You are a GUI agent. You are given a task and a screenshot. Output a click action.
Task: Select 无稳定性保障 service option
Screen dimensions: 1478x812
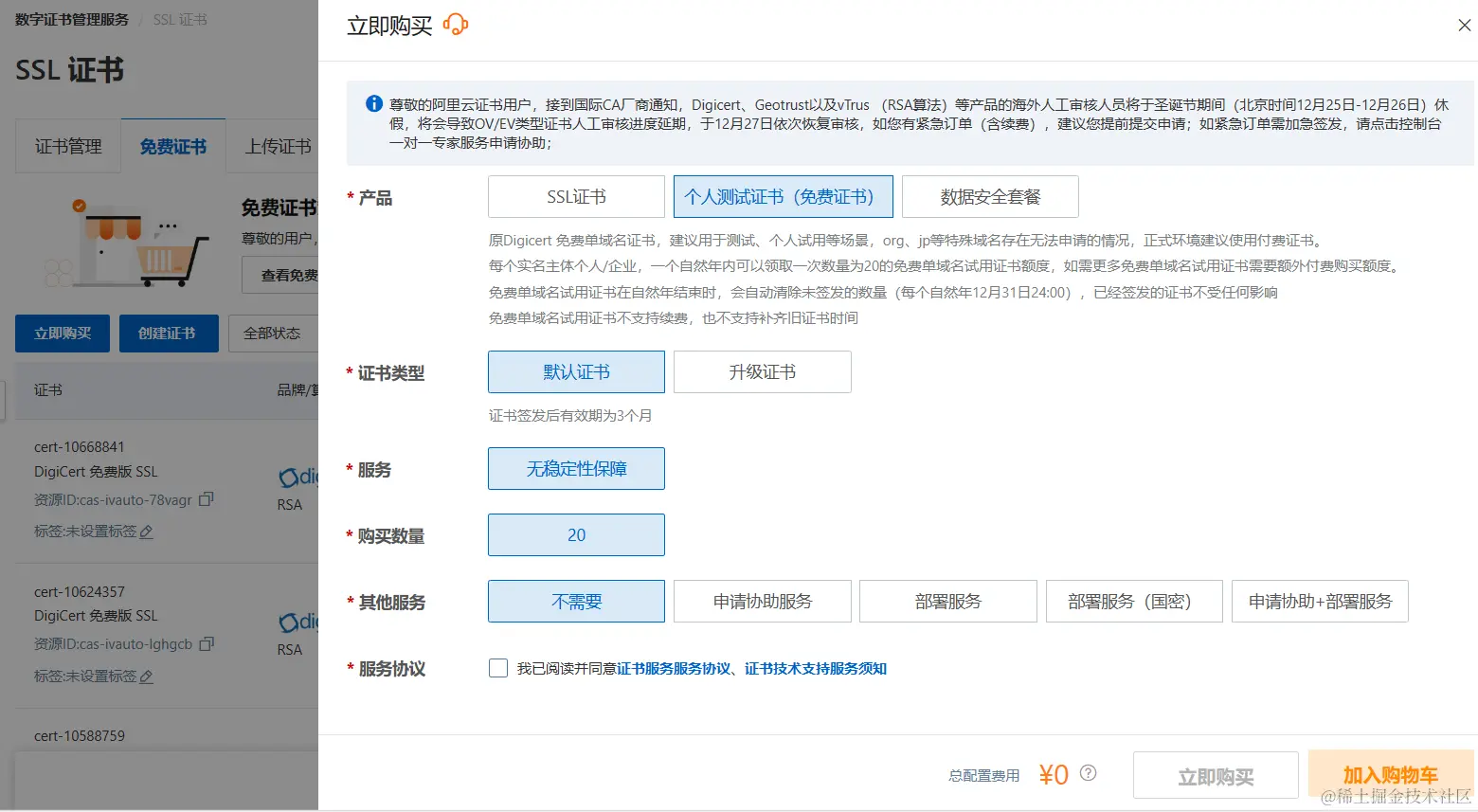[x=576, y=469]
